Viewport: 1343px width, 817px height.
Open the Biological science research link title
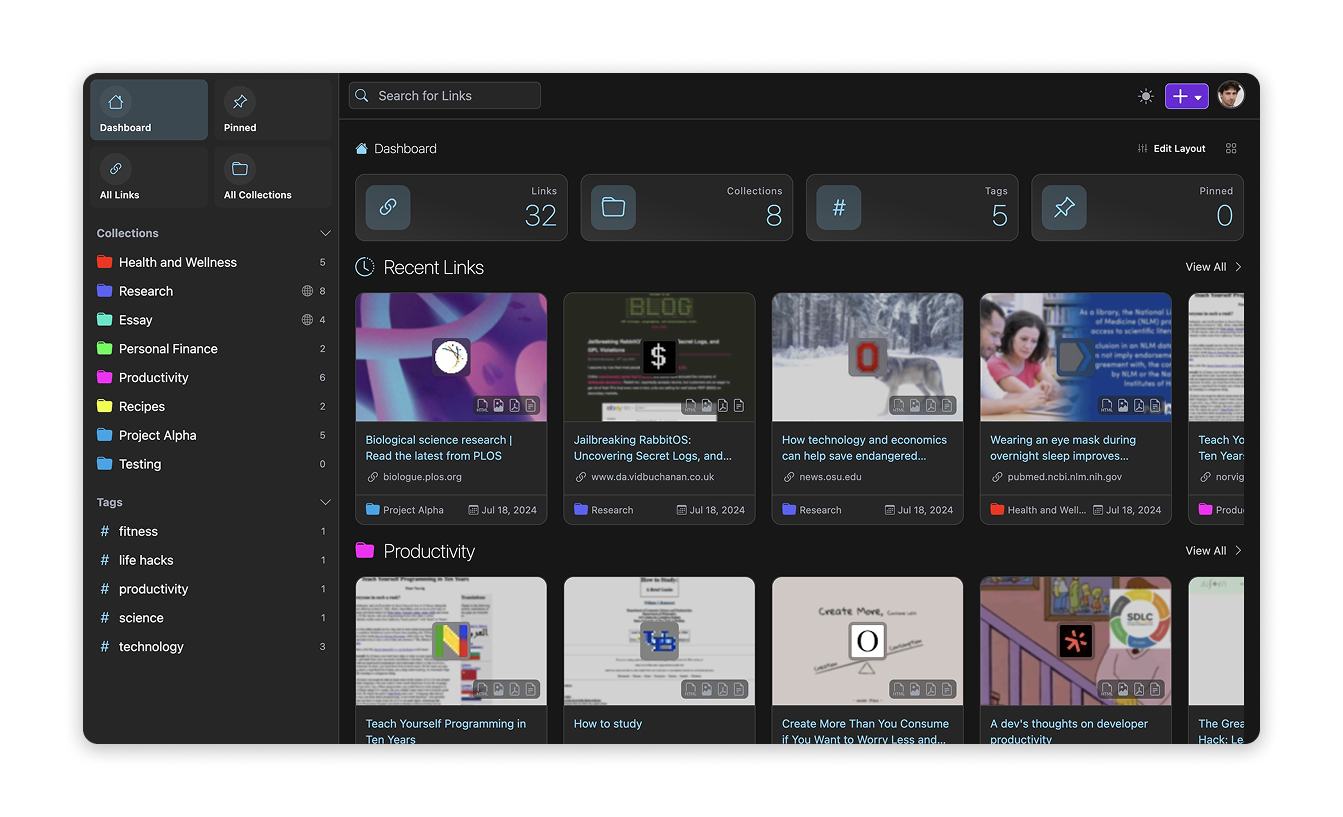439,448
